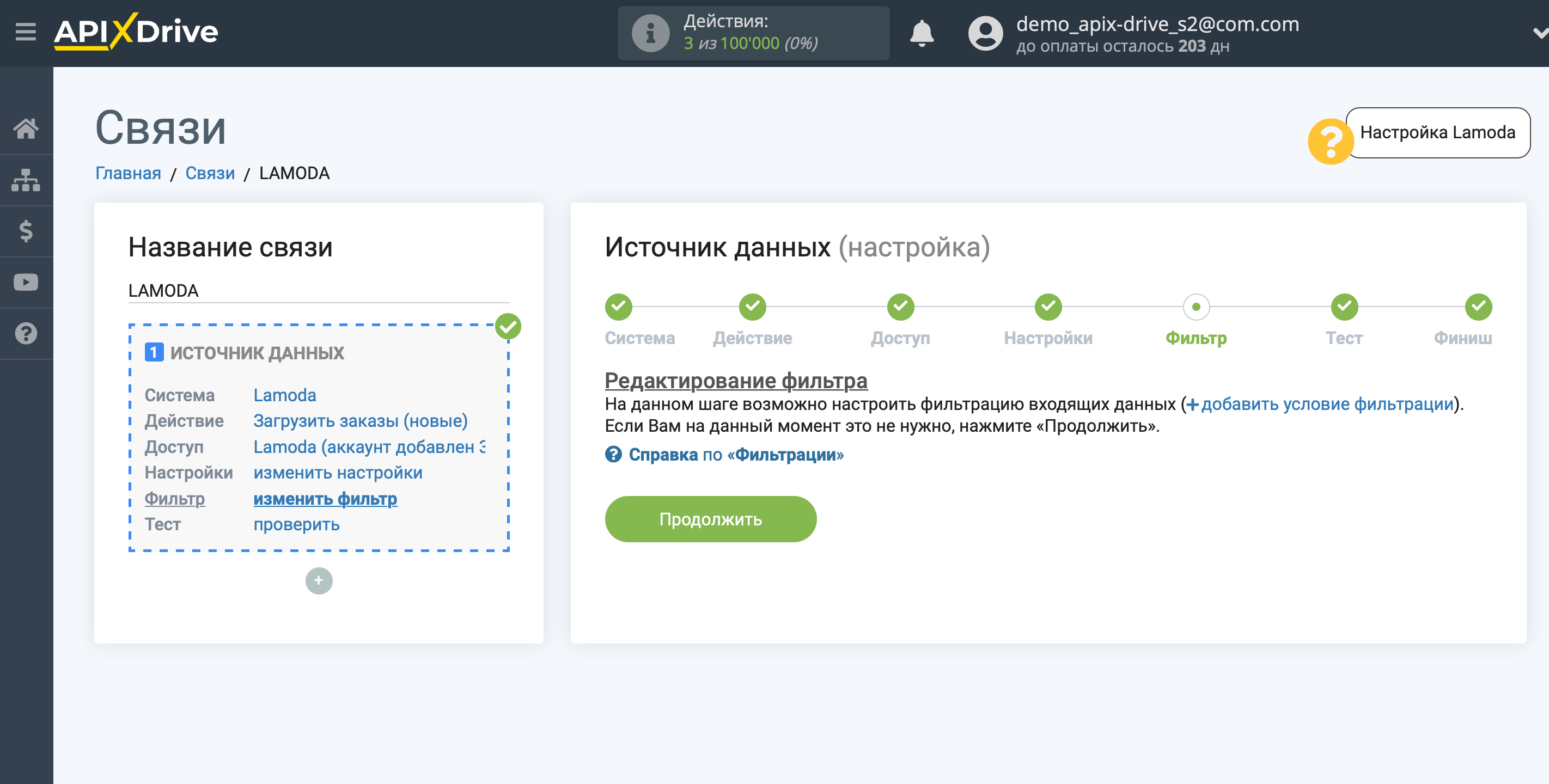Image resolution: width=1549 pixels, height=784 pixels.
Task: Click the help icon next to Справка
Action: pos(613,455)
